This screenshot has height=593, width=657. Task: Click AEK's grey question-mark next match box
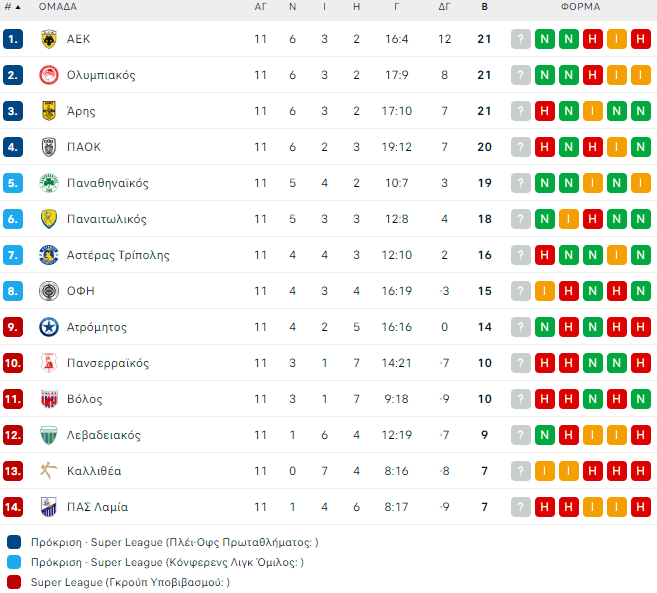(521, 39)
